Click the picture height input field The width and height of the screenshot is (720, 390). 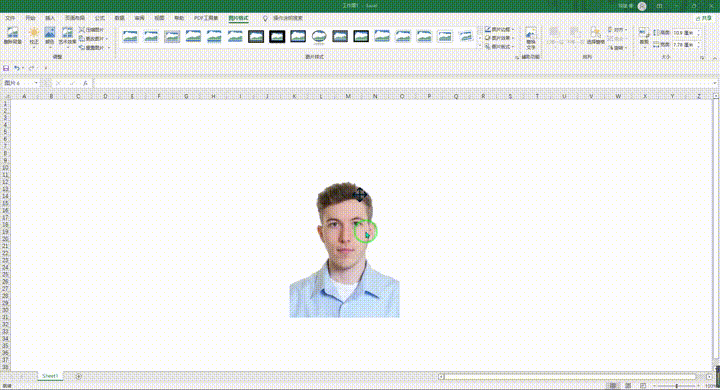tap(685, 33)
